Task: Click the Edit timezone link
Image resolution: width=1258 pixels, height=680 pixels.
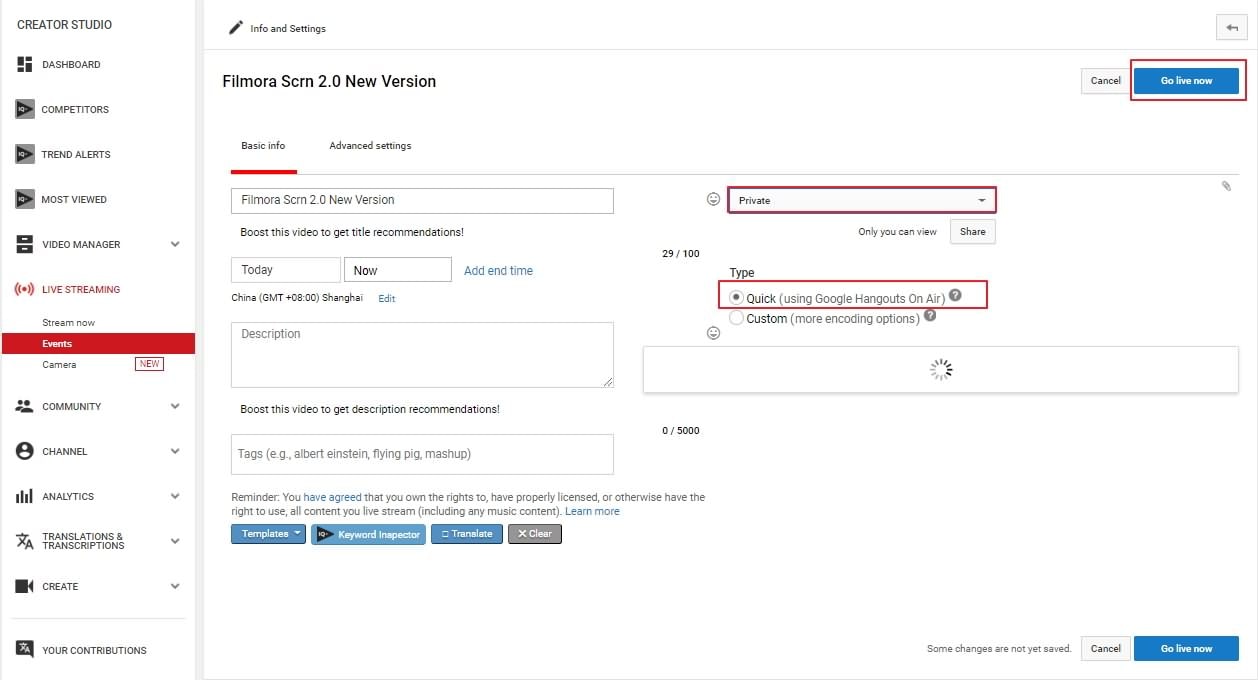Action: point(386,298)
